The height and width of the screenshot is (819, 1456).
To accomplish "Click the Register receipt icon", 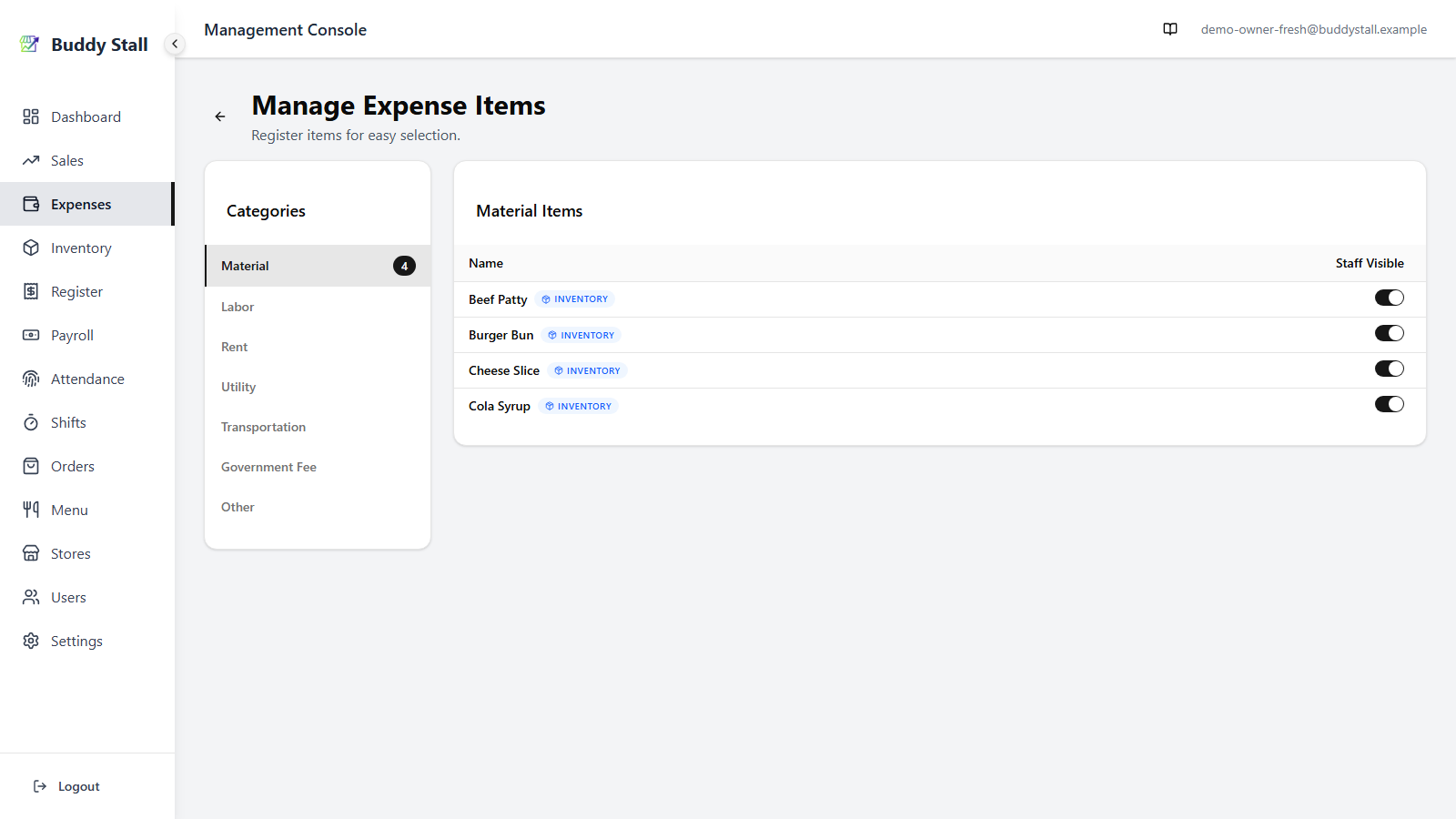I will (31, 291).
